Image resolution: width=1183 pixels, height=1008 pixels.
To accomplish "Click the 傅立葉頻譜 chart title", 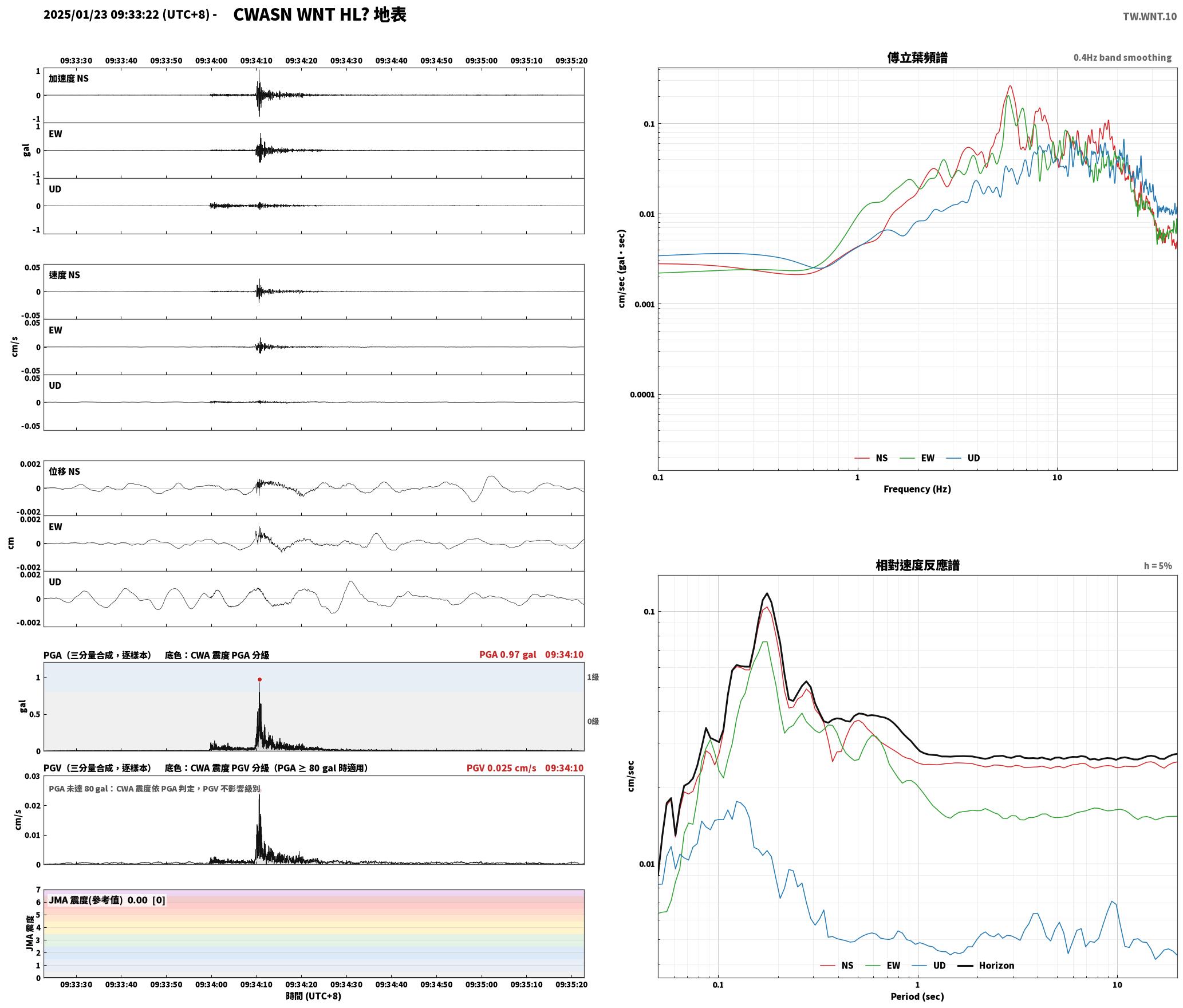I will pos(917,57).
